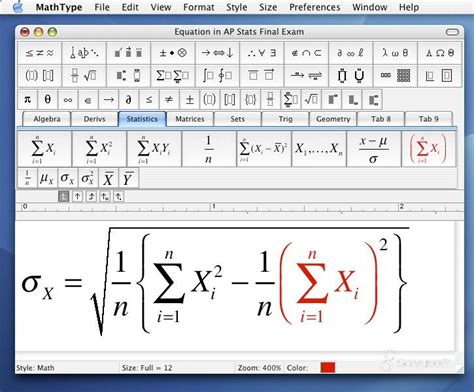The width and height of the screenshot is (474, 392).
Task: Open the integral templates palette
Action: click(x=217, y=76)
